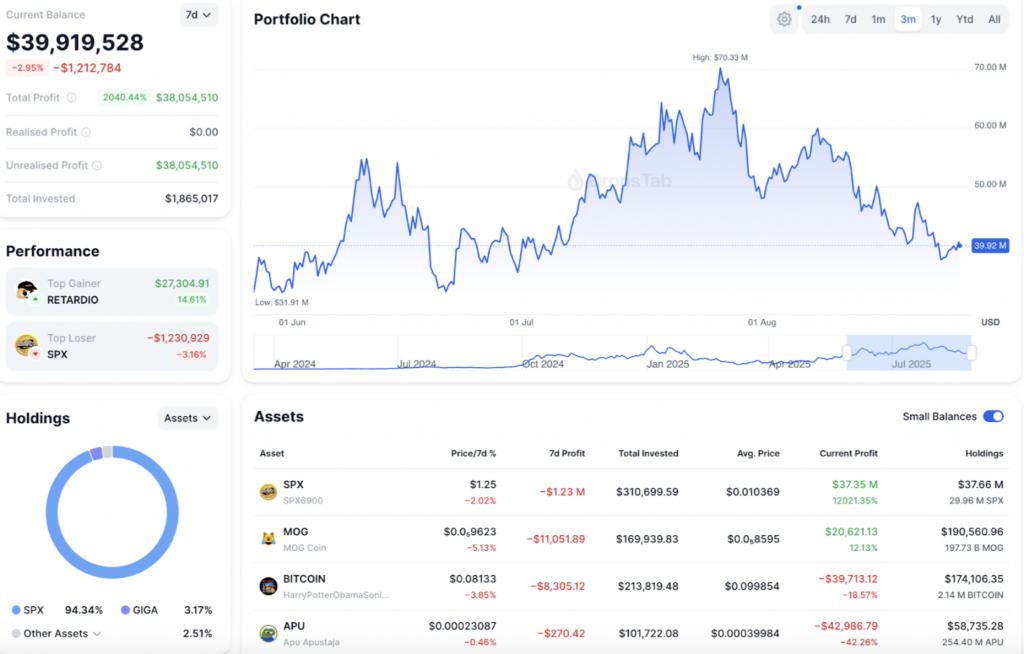Image resolution: width=1024 pixels, height=654 pixels.
Task: Click the -2.95% balance change badge
Action: (x=27, y=68)
